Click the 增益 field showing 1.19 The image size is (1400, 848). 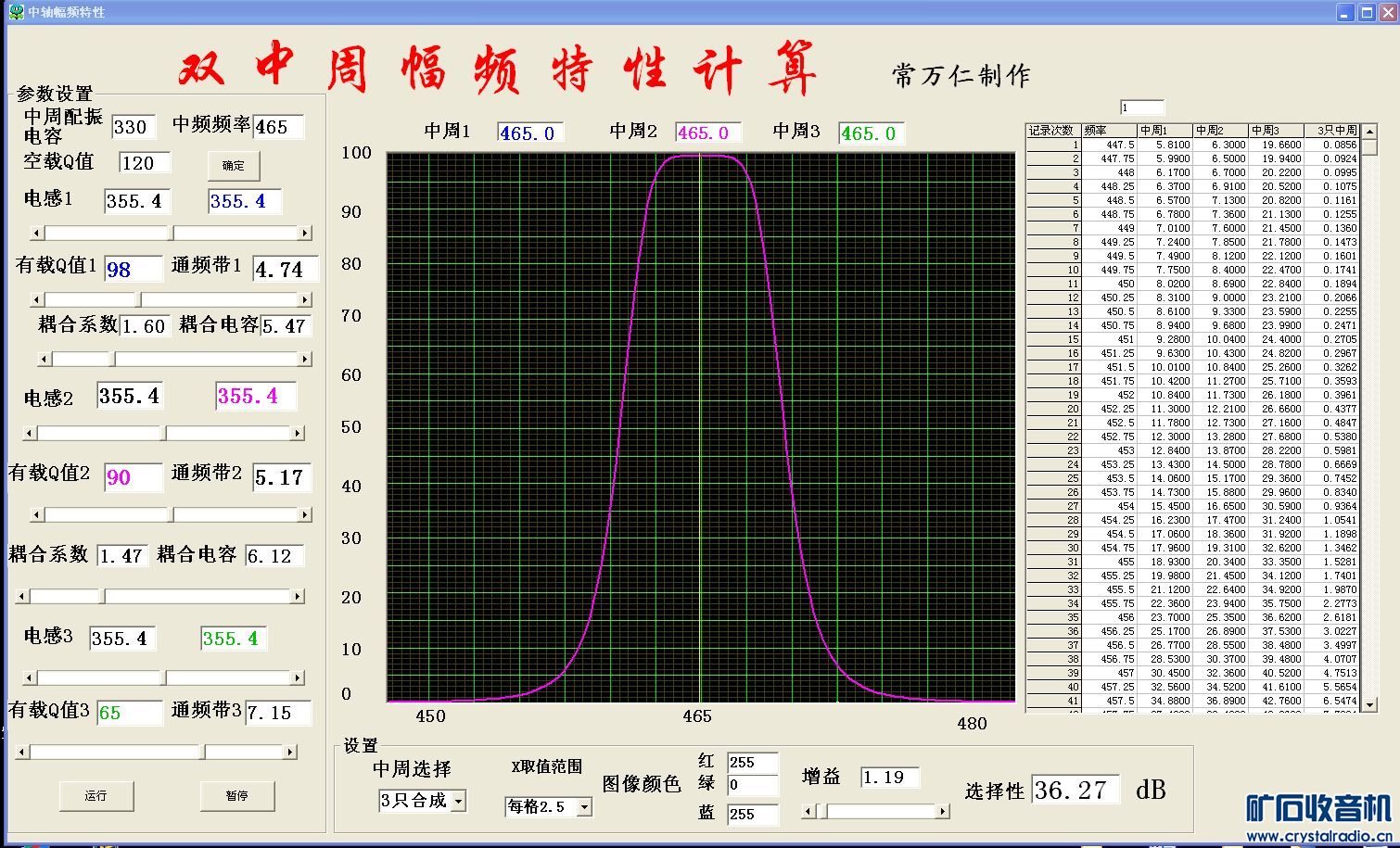pos(890,778)
